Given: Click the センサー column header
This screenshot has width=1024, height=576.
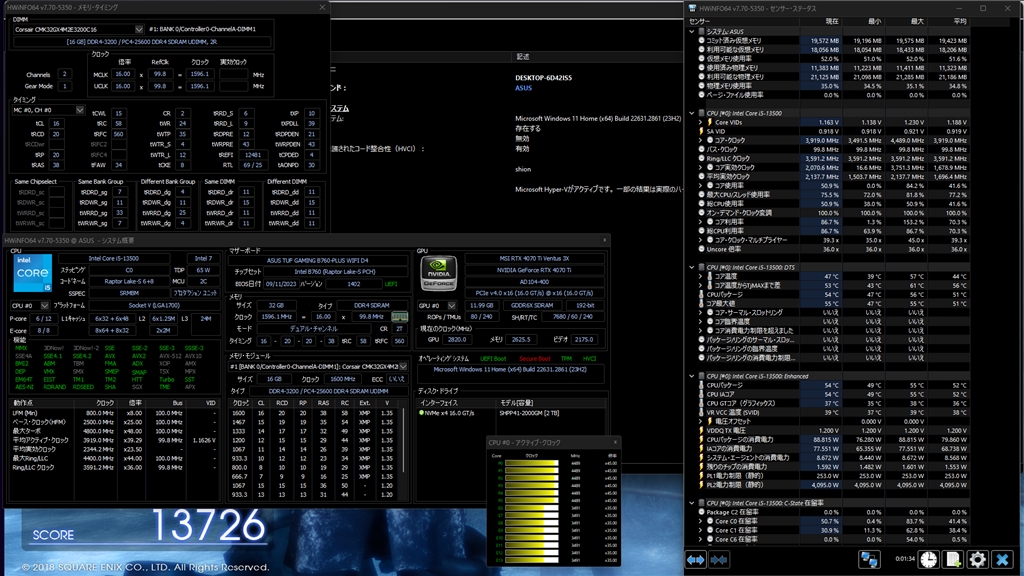Looking at the screenshot, I should click(x=743, y=22).
